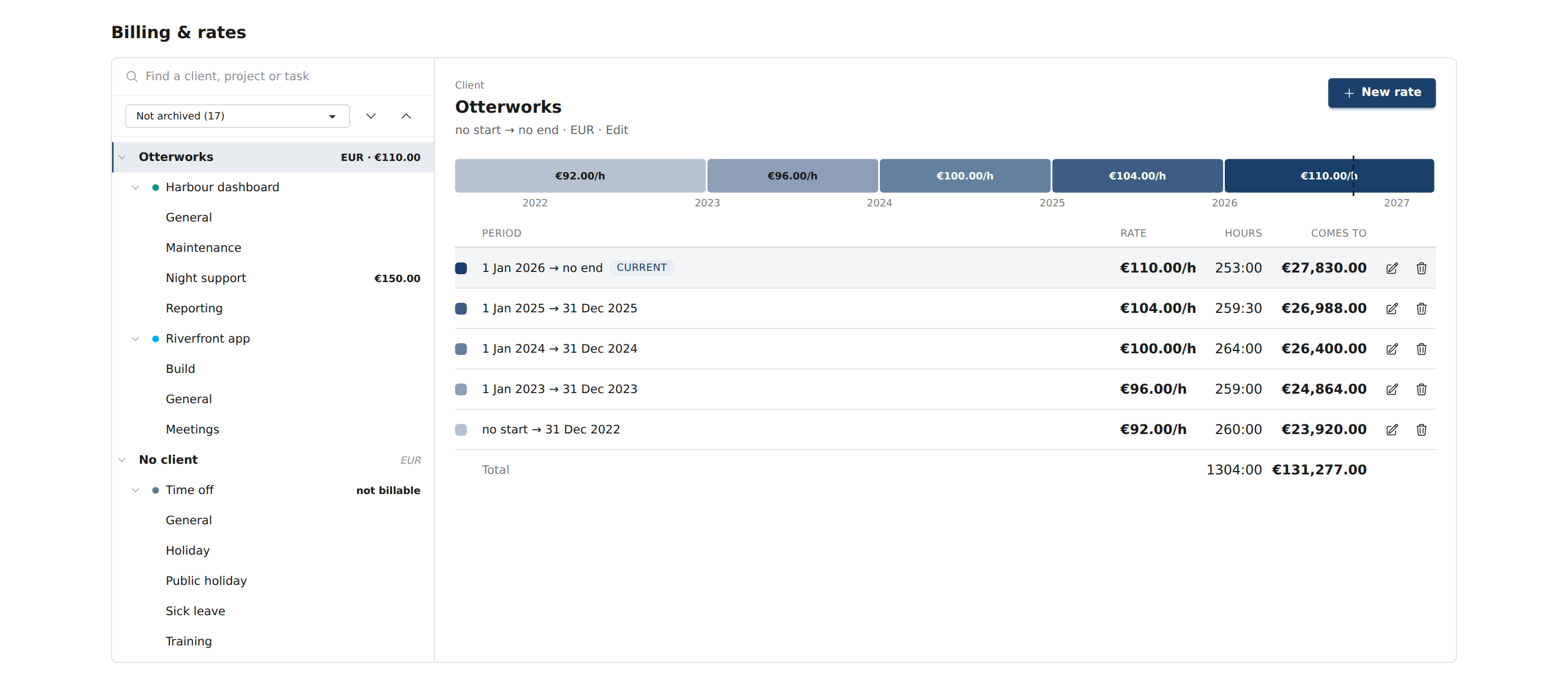Click the Edit link under Otterworks
The width and height of the screenshot is (1568, 683).
617,130
